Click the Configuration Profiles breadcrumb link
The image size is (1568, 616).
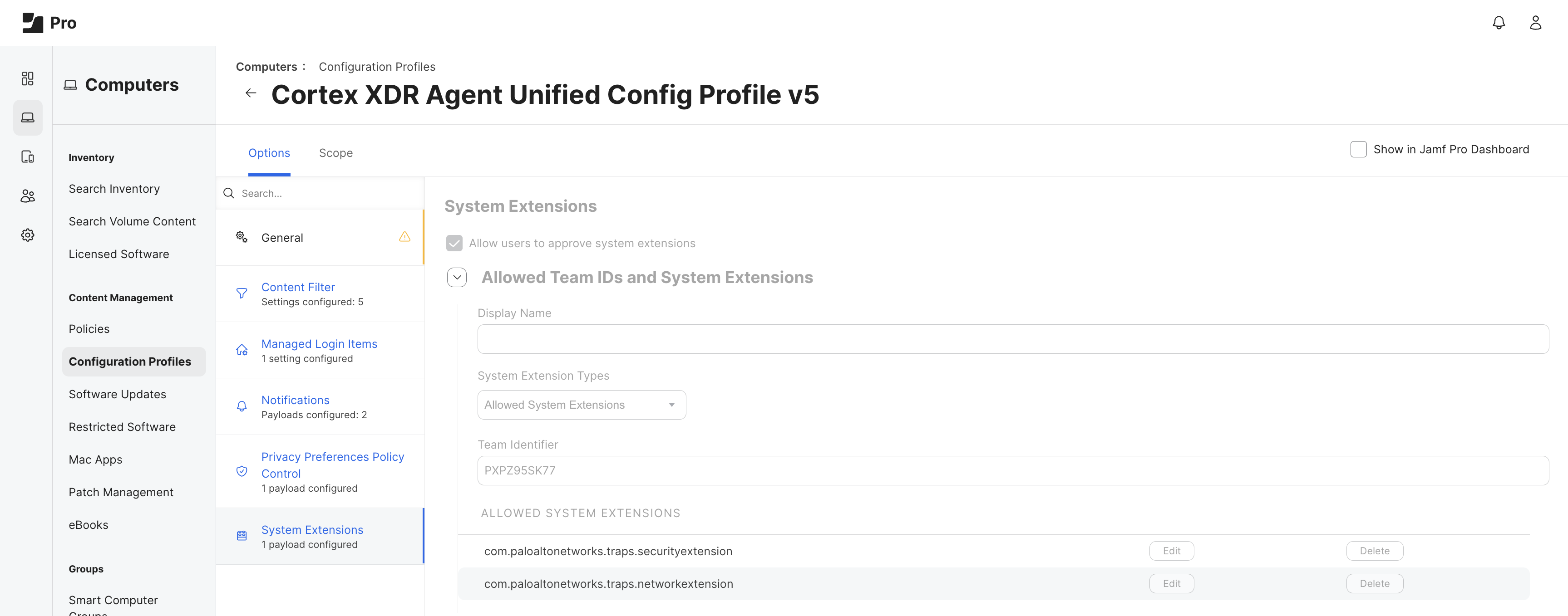click(377, 67)
